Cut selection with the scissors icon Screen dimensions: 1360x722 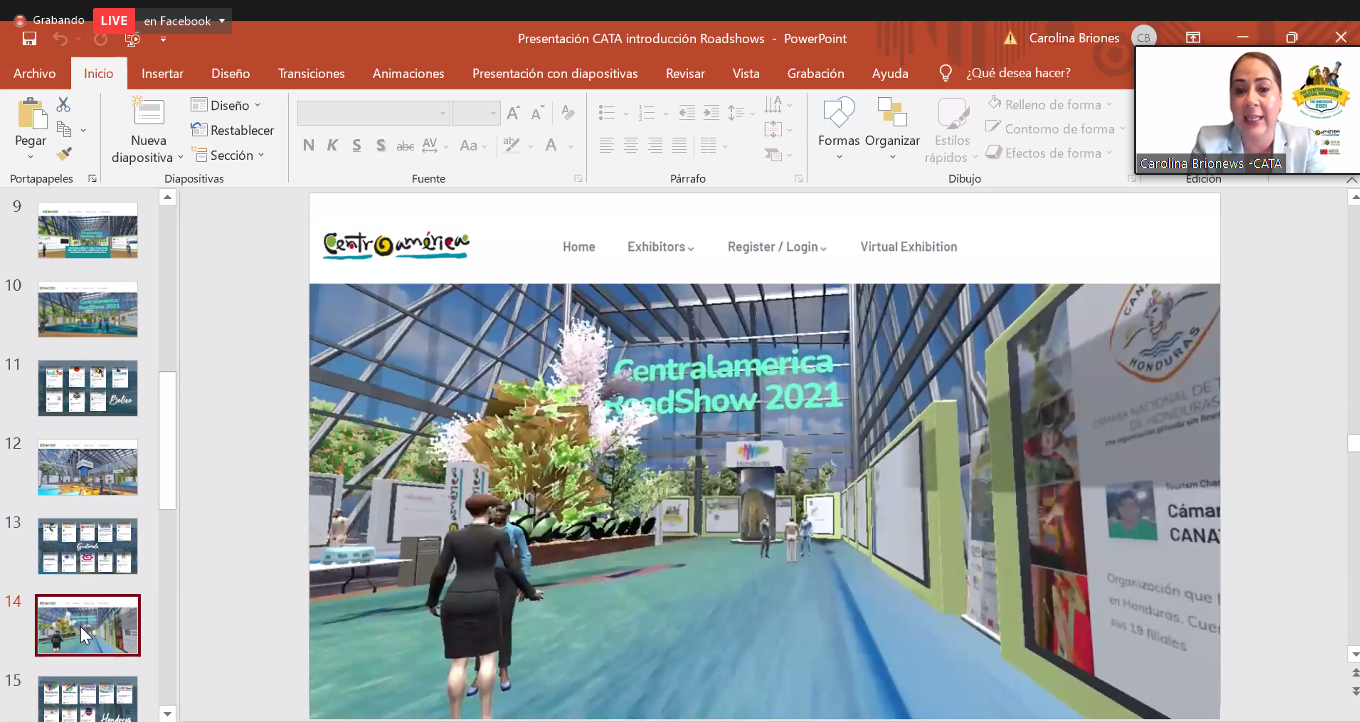tap(64, 104)
